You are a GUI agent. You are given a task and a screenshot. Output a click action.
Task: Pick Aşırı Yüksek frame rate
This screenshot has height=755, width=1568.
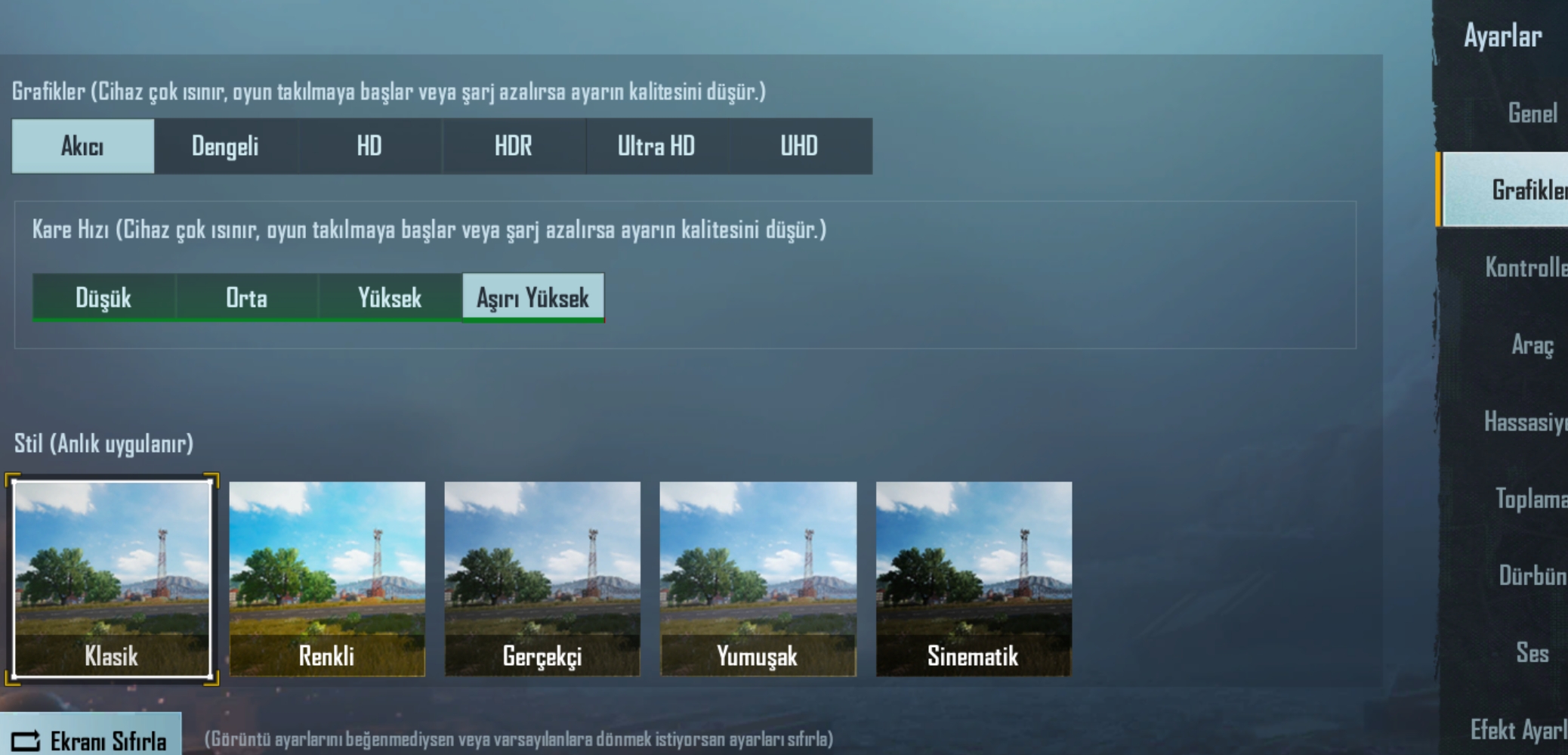coord(533,298)
